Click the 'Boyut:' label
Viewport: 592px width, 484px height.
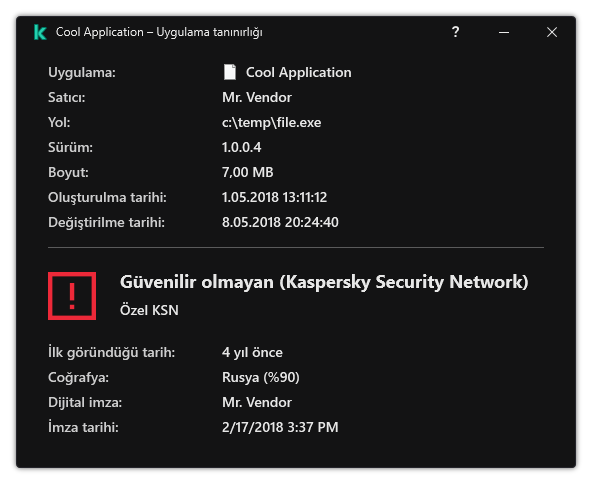68,172
